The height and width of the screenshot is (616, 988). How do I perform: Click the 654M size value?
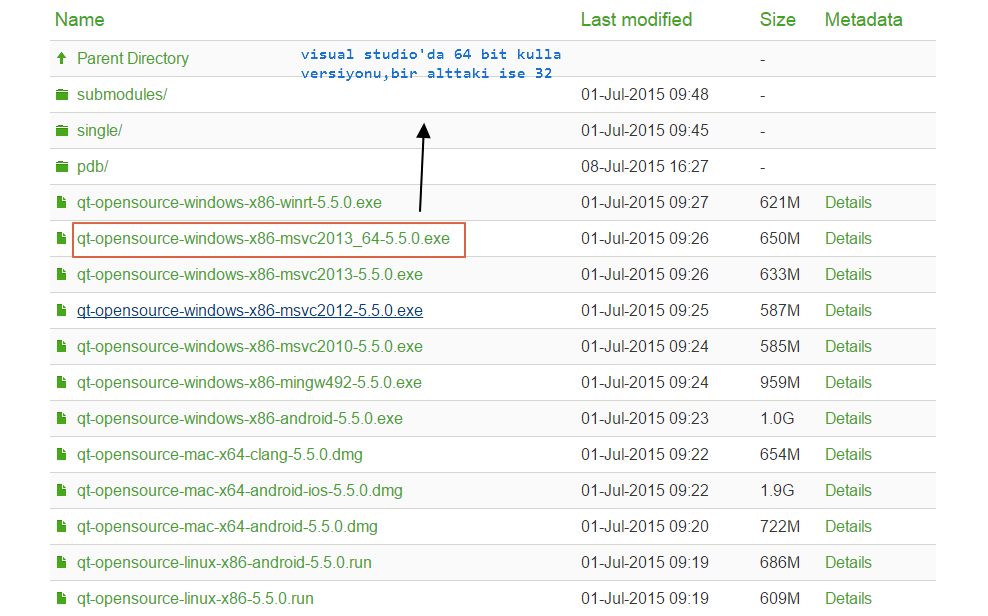click(x=779, y=453)
